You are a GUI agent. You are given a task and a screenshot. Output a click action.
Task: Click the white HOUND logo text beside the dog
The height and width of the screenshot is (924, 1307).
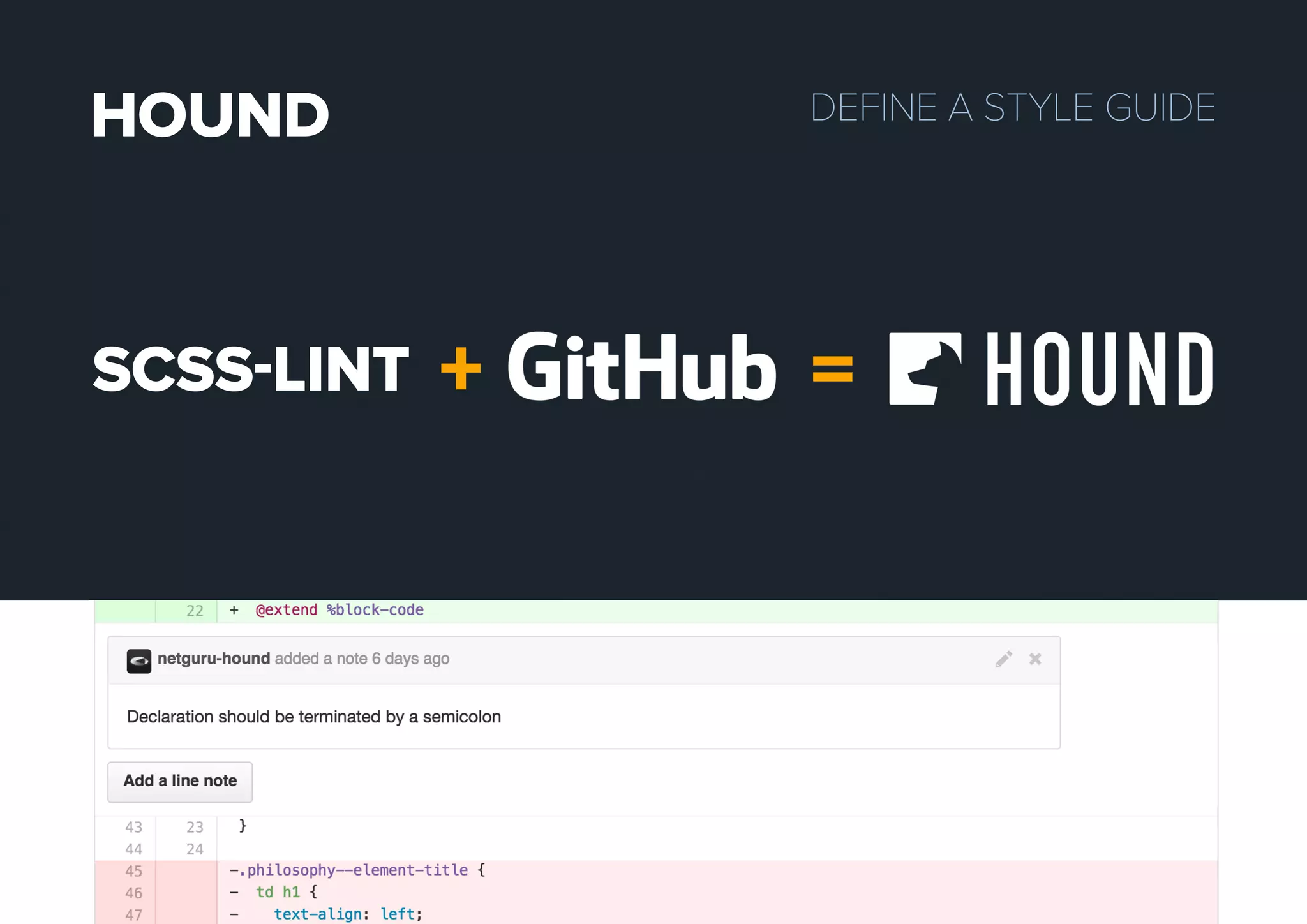pyautogui.click(x=1099, y=369)
